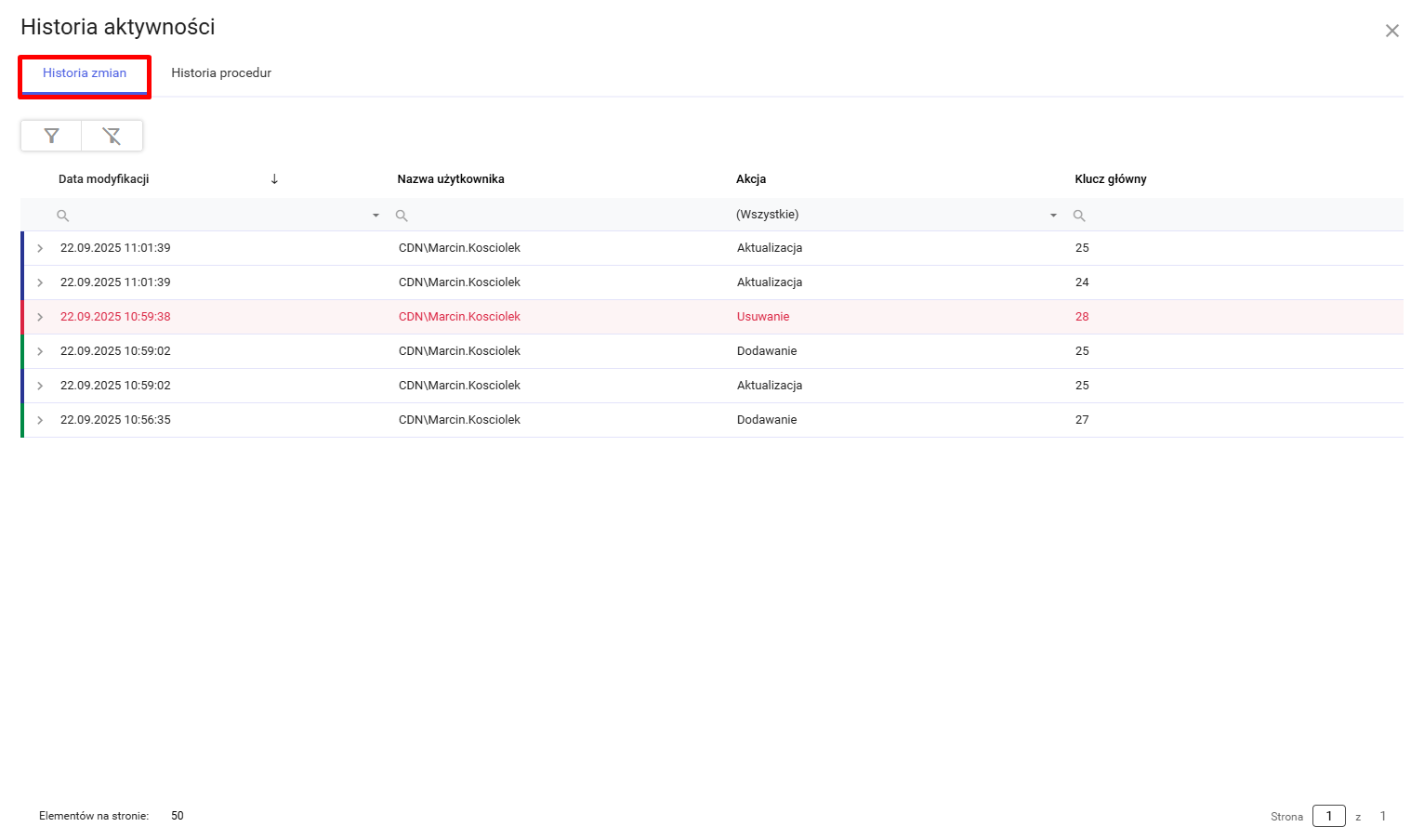The image size is (1424, 840).
Task: Close the Historia aktywności dialog
Action: (x=1391, y=31)
